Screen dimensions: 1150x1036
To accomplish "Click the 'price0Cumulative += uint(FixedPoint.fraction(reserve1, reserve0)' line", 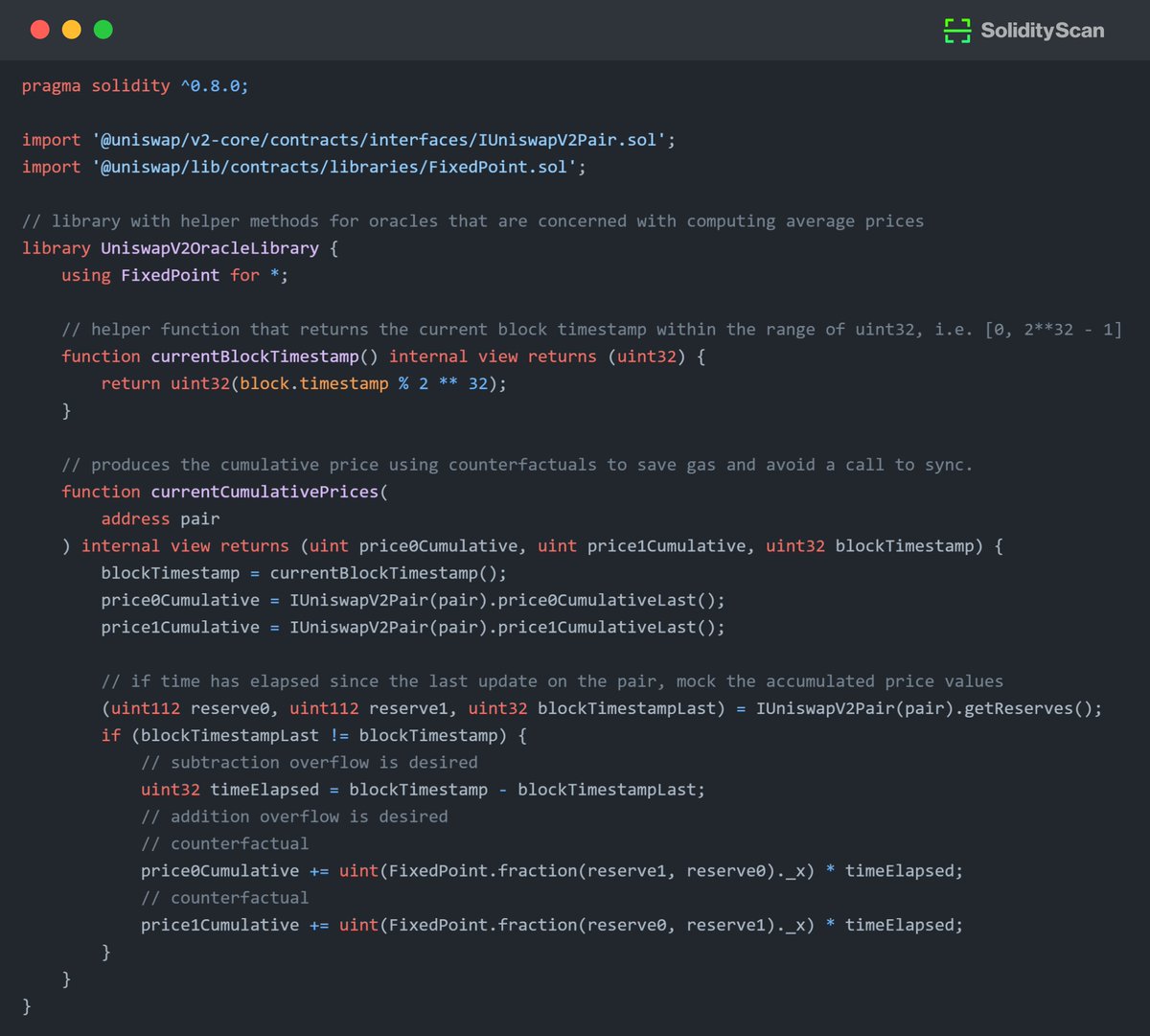I will click(x=552, y=871).
